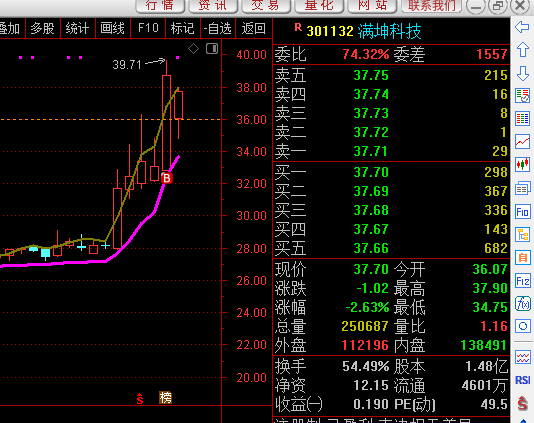Click the F12 sidebar icon
The height and width of the screenshot is (423, 534).
tap(522, 281)
